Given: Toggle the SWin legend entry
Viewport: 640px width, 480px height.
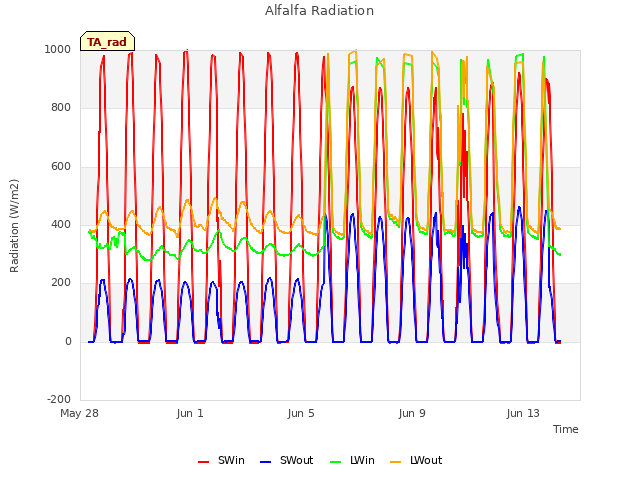Looking at the screenshot, I should pyautogui.click(x=221, y=460).
